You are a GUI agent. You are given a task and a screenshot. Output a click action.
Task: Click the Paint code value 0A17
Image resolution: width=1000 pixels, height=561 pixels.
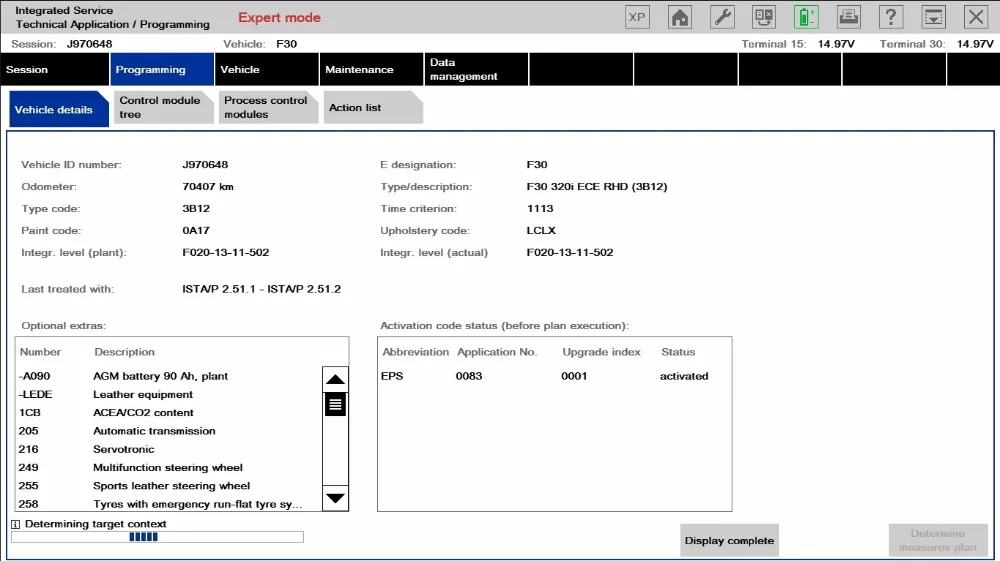click(196, 231)
